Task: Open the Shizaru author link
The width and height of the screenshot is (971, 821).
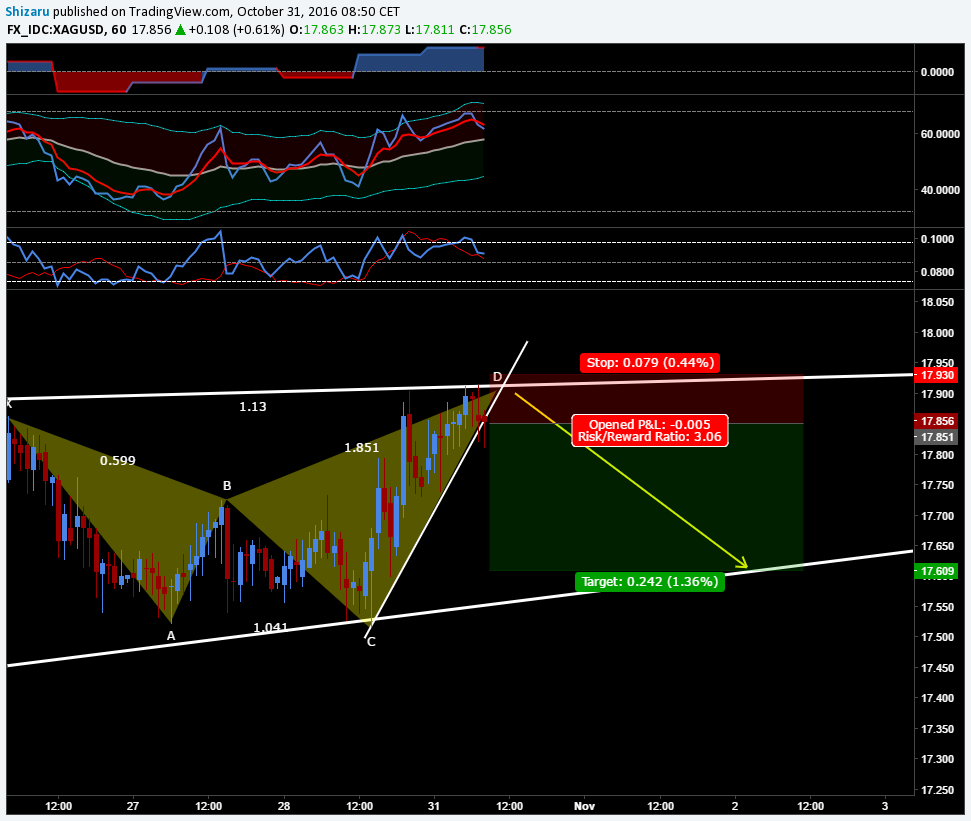Action: 27,11
